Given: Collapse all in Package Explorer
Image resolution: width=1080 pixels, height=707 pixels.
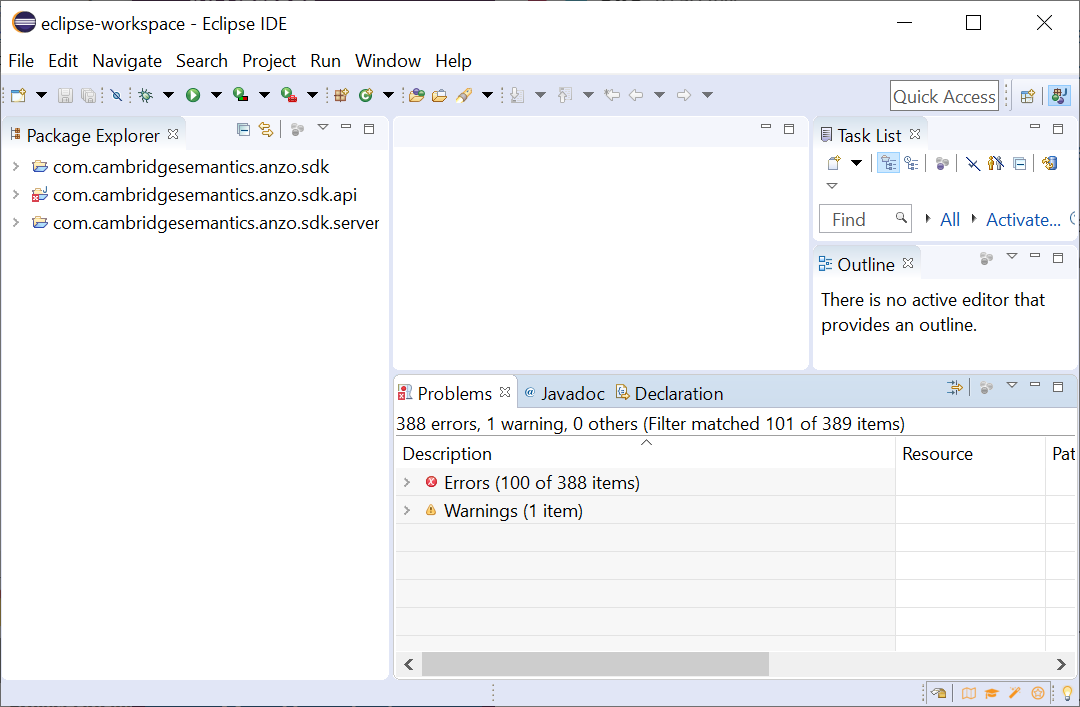Looking at the screenshot, I should pos(243,129).
